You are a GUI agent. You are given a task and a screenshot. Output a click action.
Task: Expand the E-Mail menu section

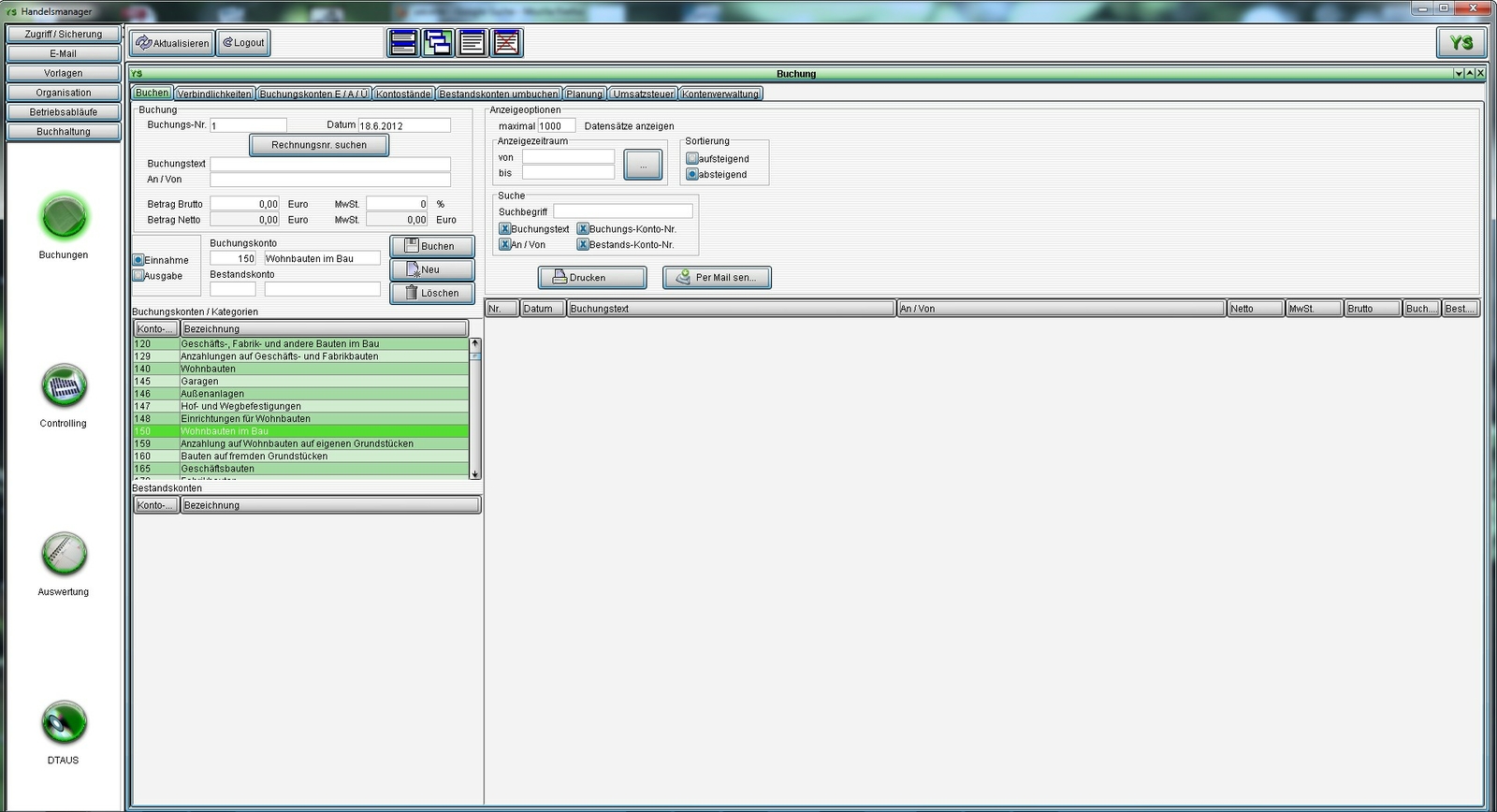(x=64, y=53)
